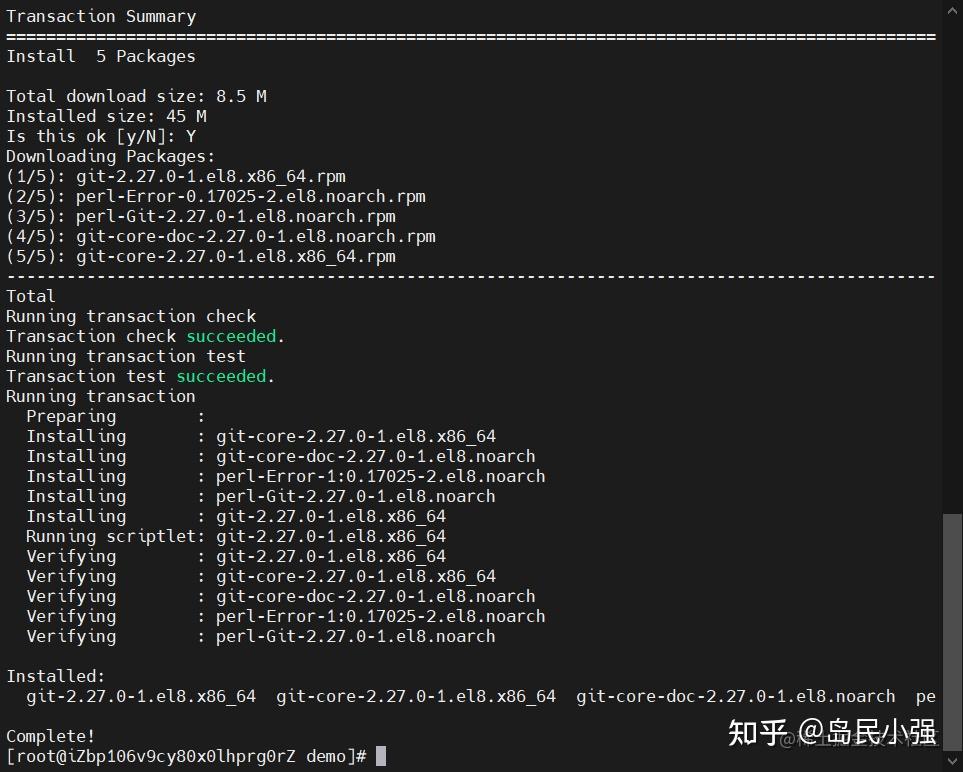Click the green 'succeeded' after Transaction test
This screenshot has width=963, height=772.
pos(221,376)
